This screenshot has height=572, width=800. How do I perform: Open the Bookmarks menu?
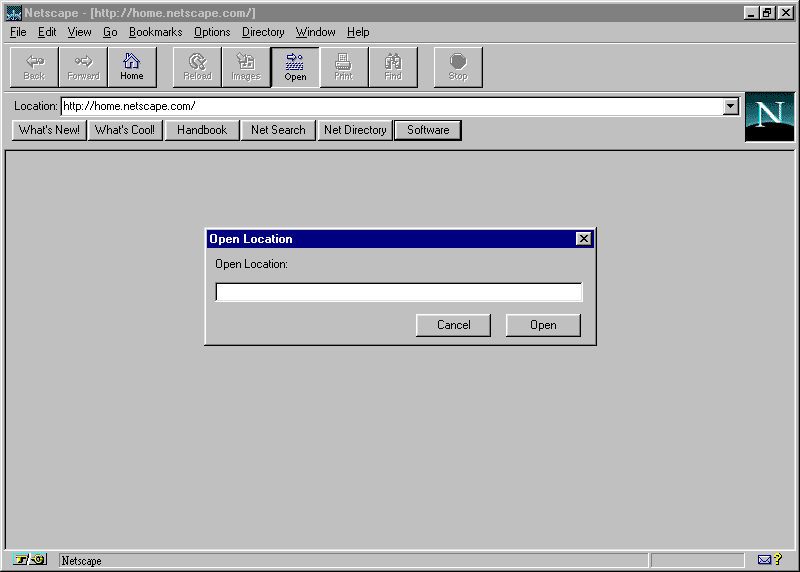click(156, 32)
